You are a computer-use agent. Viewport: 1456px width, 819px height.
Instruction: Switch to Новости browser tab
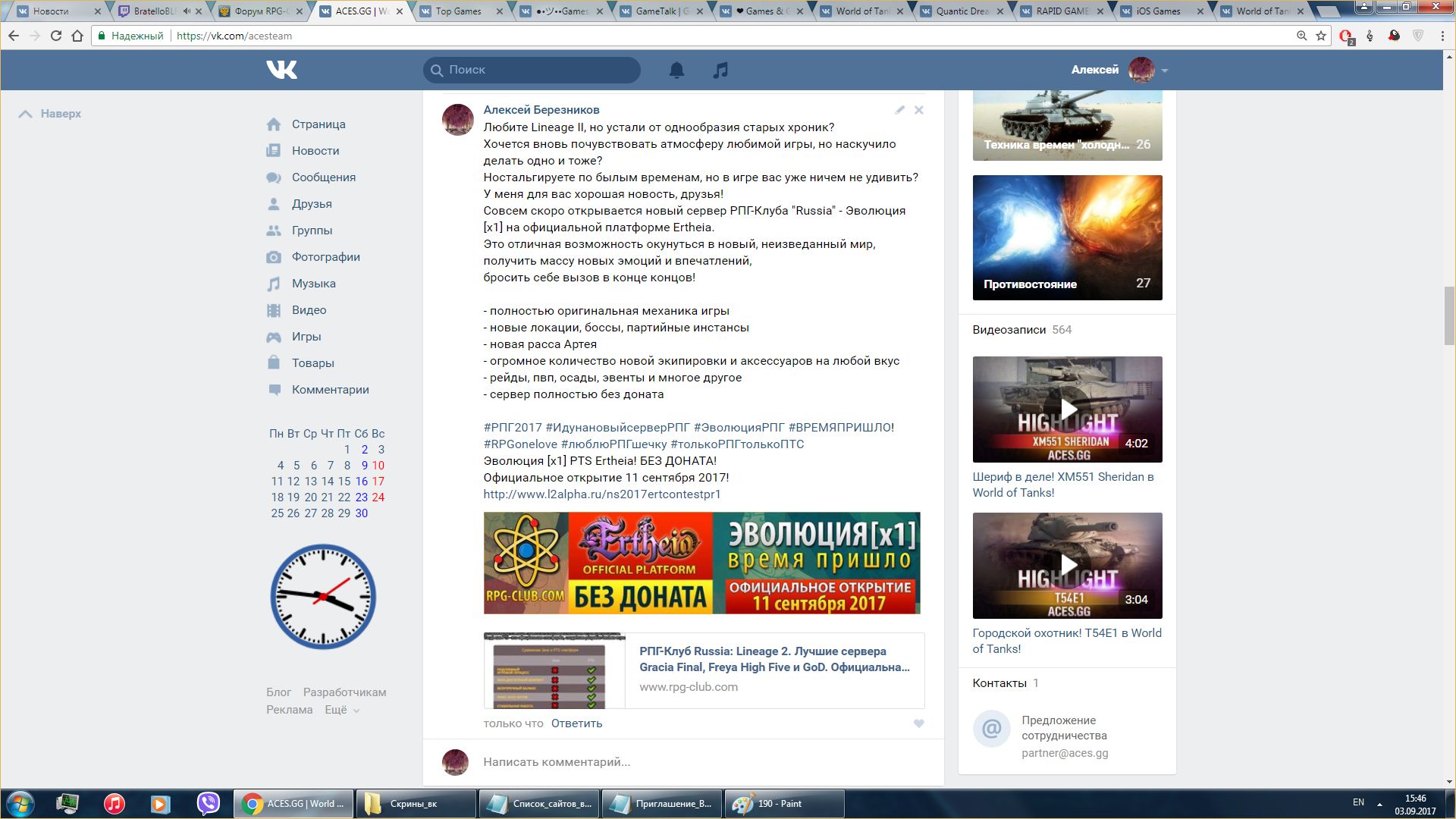pyautogui.click(x=59, y=11)
